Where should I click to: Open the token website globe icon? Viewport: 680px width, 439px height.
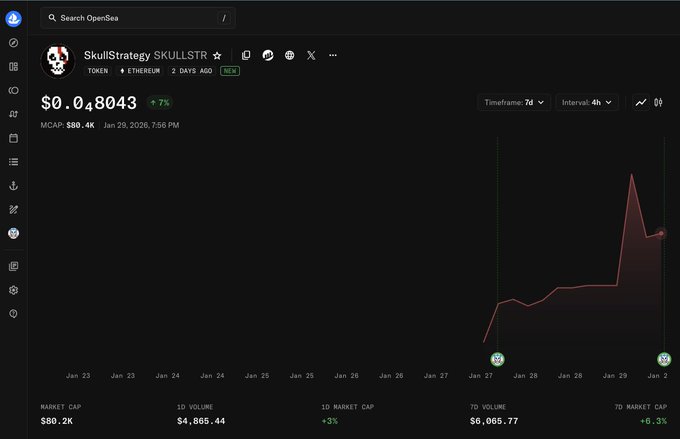point(289,55)
